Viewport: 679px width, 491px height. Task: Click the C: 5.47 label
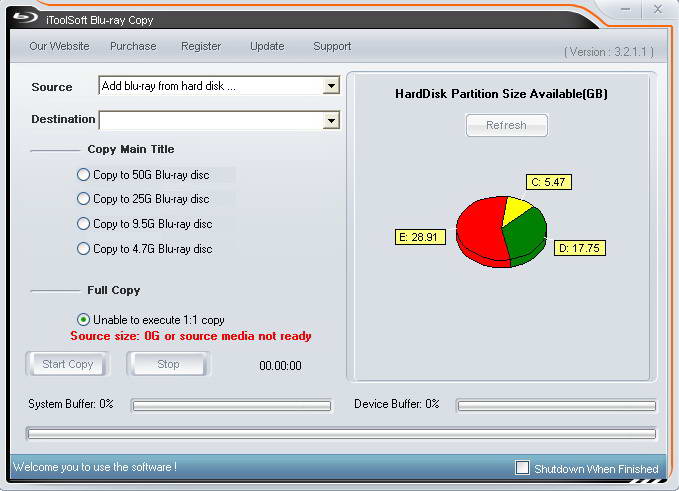(x=549, y=182)
